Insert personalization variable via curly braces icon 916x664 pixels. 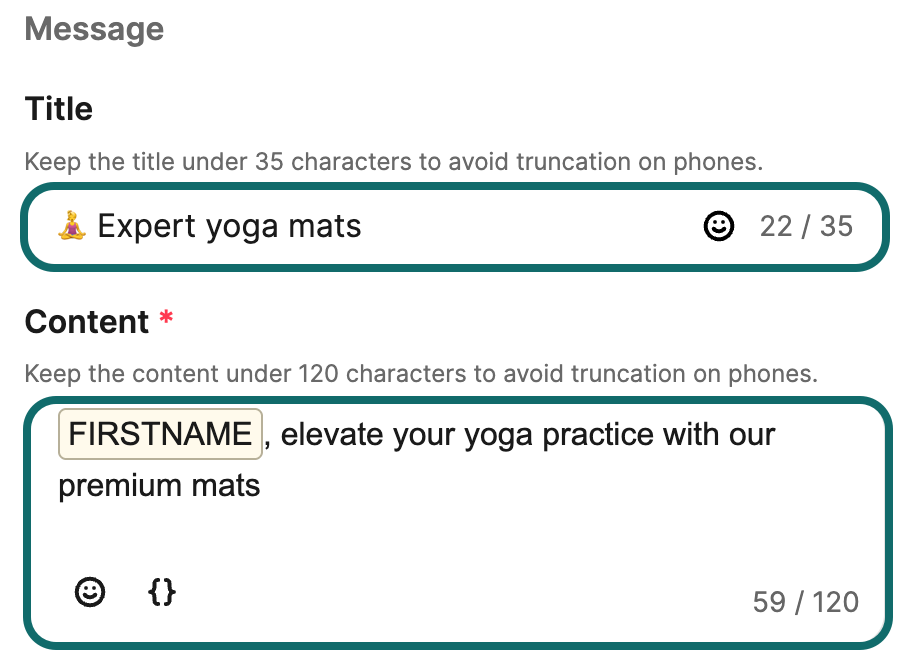(162, 592)
